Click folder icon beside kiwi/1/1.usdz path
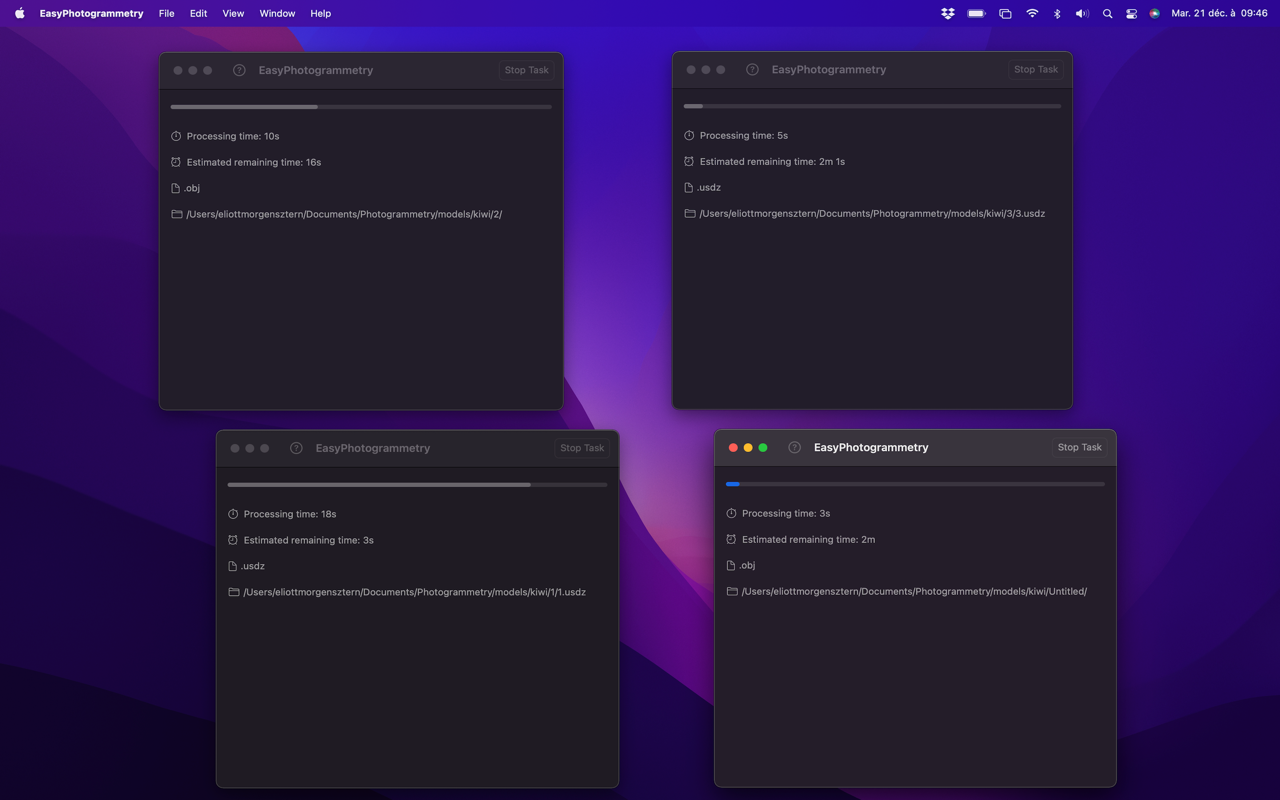This screenshot has height=800, width=1280. (233, 592)
